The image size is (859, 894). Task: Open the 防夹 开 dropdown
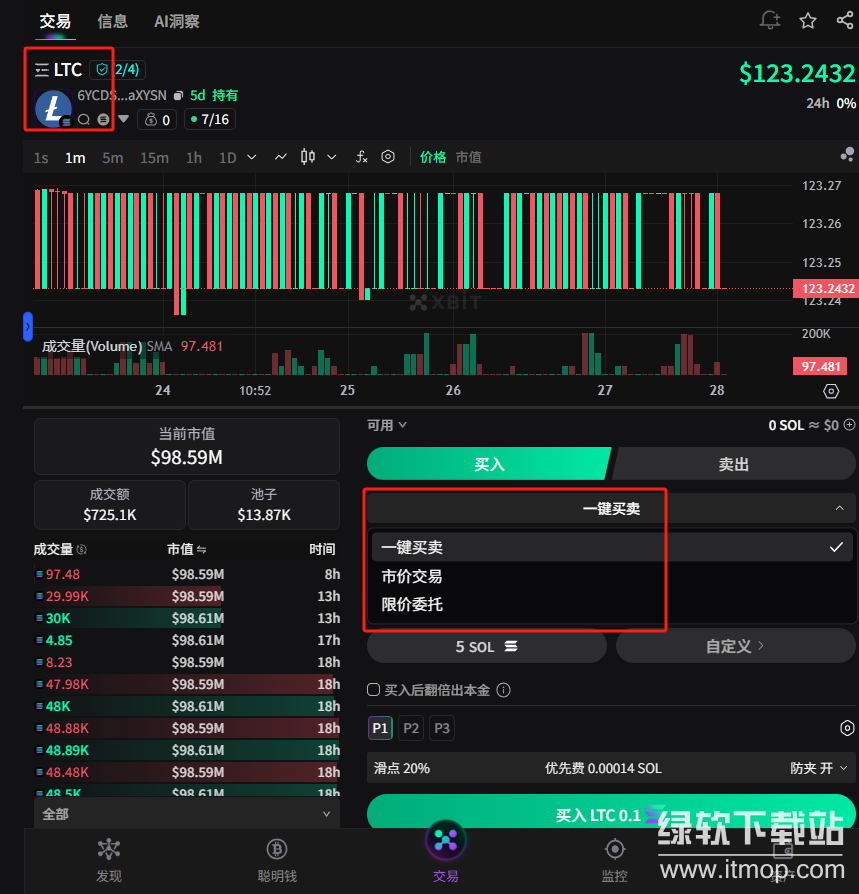tap(819, 768)
